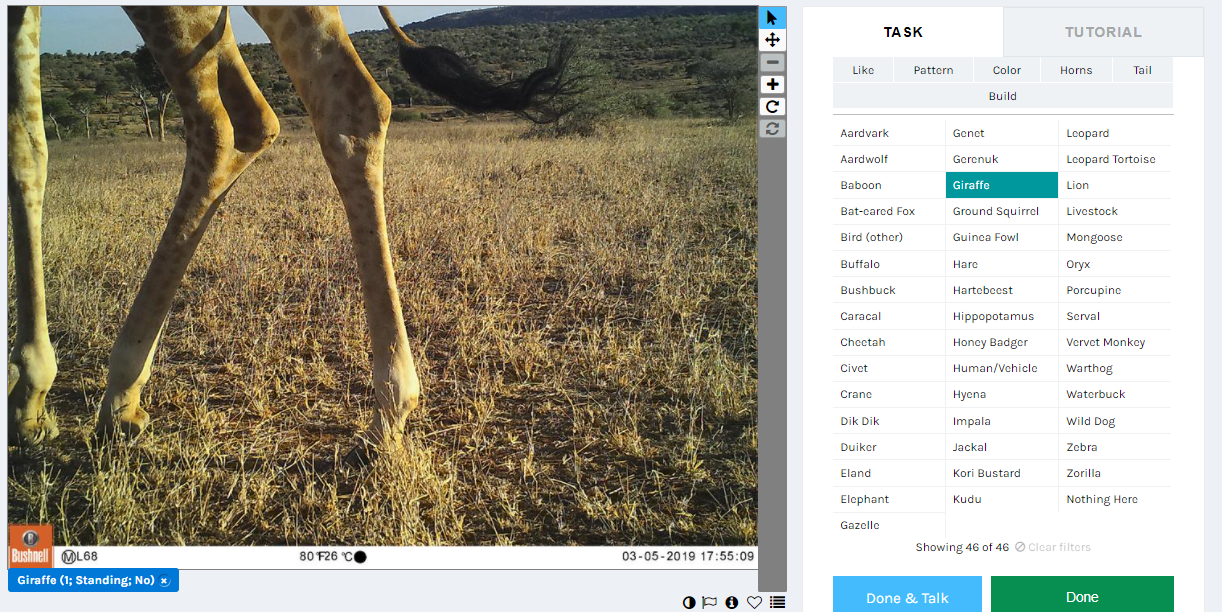This screenshot has width=1222, height=612.
Task: Select the pointer annotate tool
Action: point(772,18)
